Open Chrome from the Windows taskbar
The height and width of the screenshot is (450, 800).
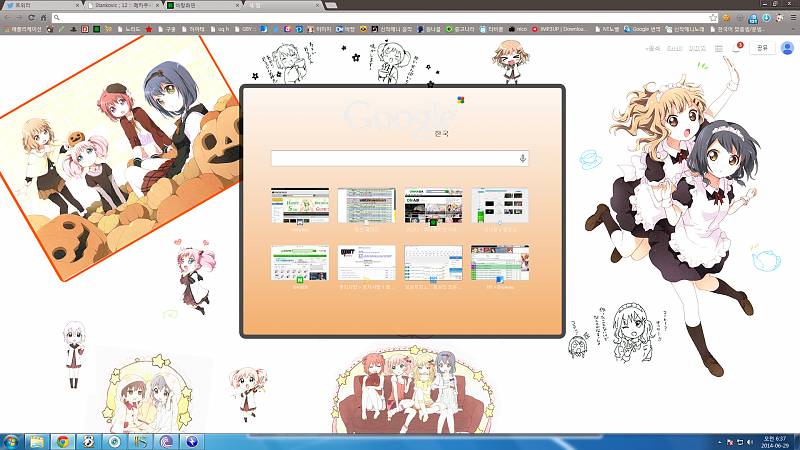click(x=62, y=441)
